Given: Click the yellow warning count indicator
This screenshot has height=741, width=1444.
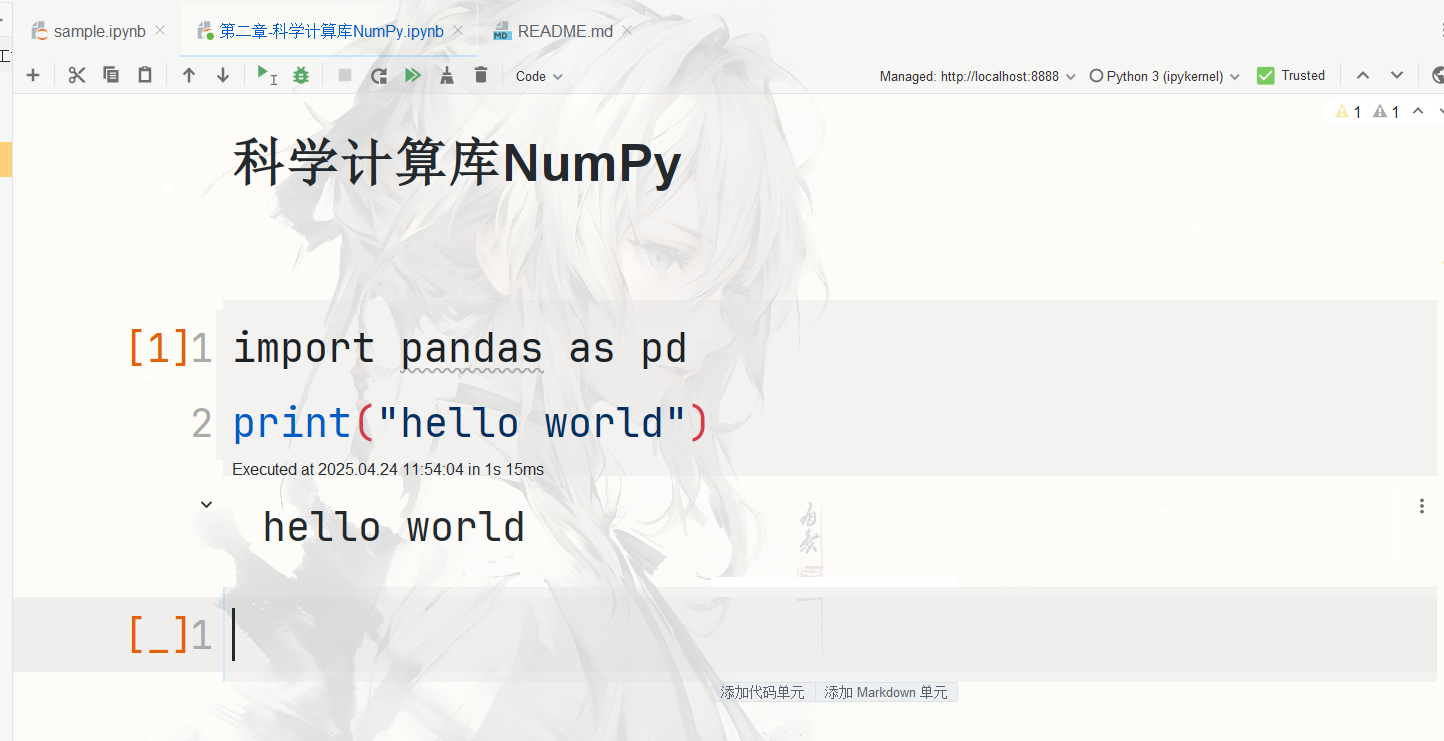Looking at the screenshot, I should pos(1348,112).
